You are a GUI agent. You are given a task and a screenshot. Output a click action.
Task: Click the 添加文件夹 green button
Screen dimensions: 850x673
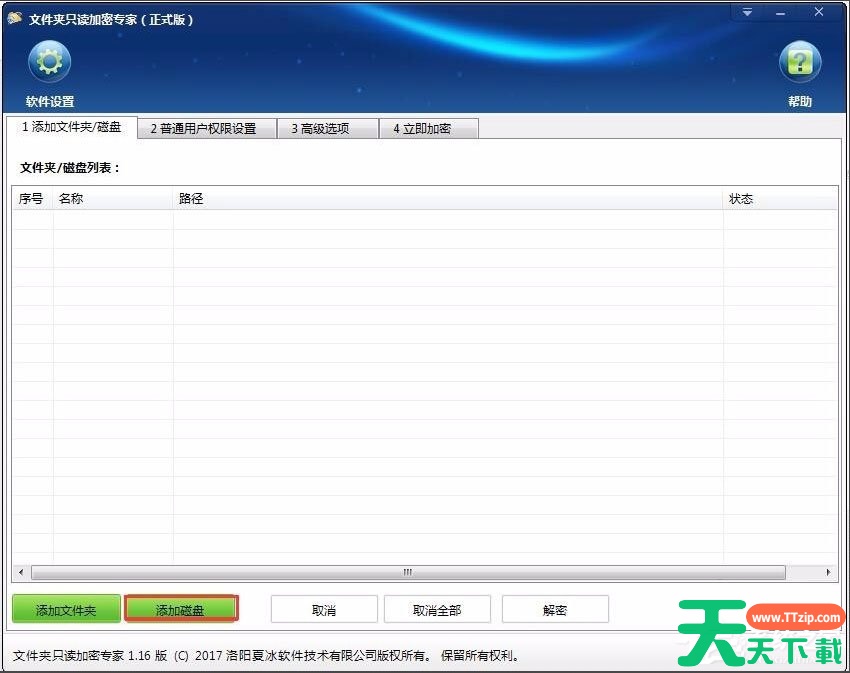(x=66, y=610)
